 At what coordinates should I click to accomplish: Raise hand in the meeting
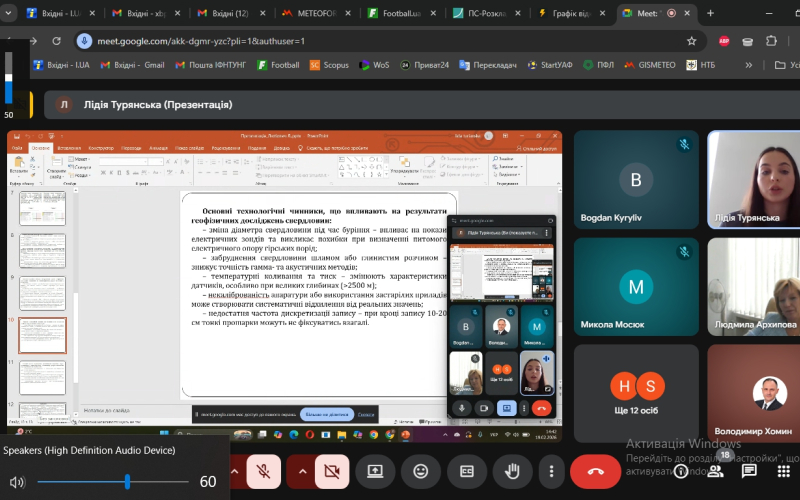512,470
